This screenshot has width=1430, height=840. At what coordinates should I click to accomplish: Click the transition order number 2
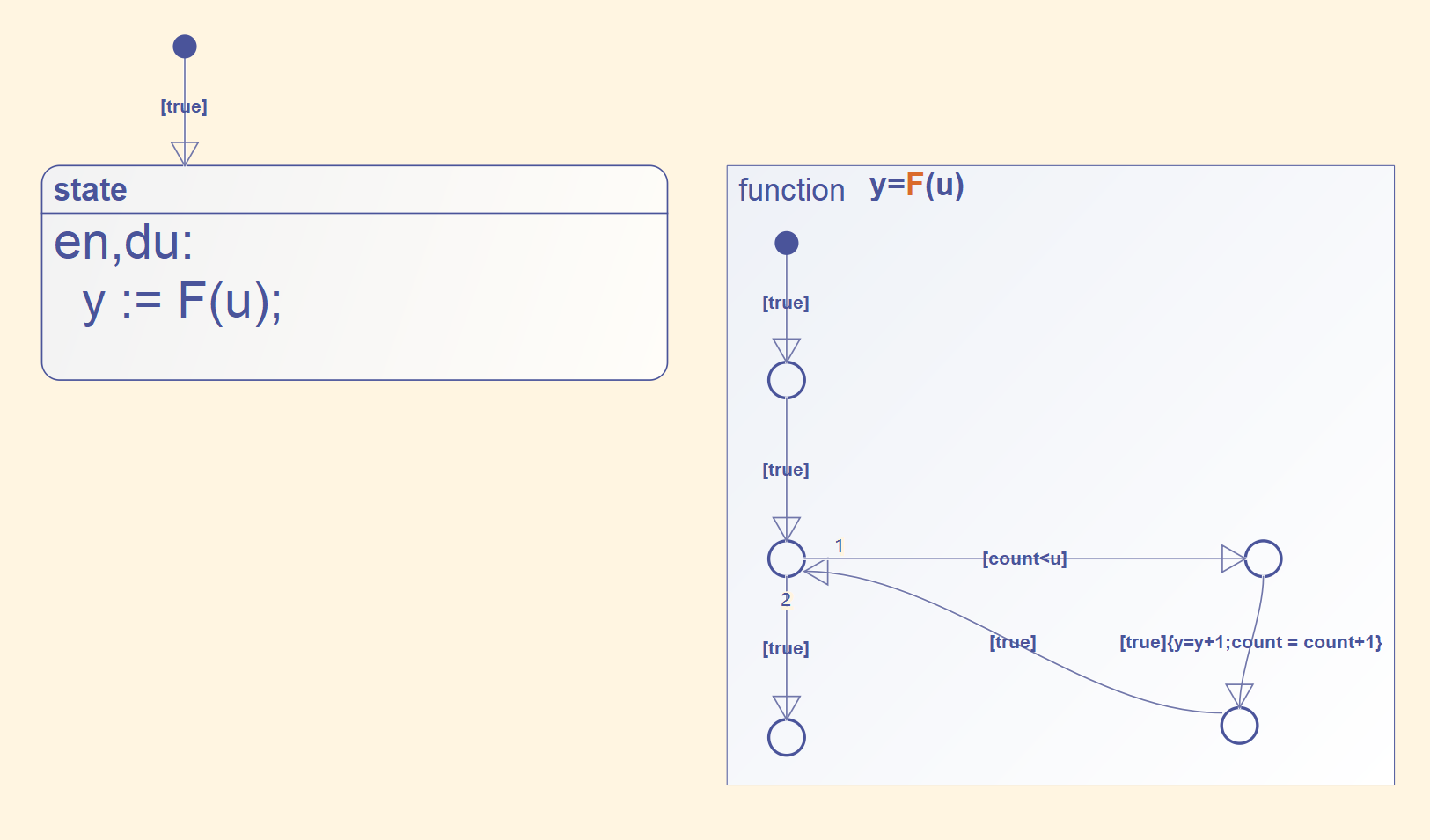pos(786,600)
